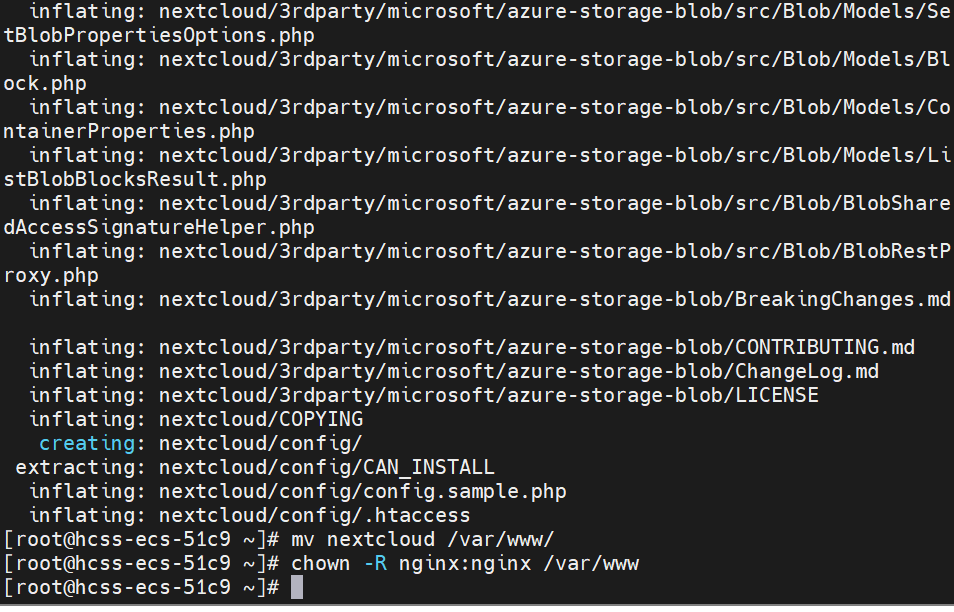Click the "nextcloud/COPYING" file path
The height and width of the screenshot is (612, 954).
coord(261,419)
